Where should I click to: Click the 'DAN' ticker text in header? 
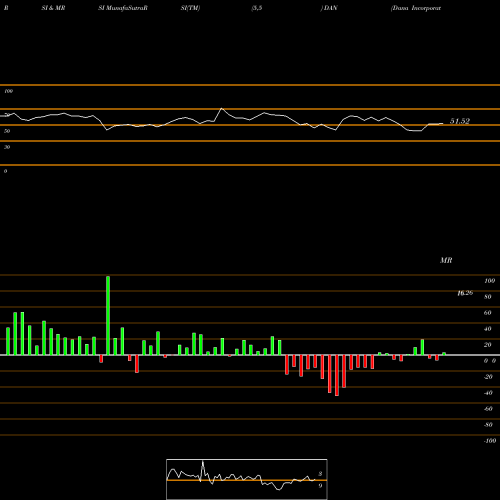[331, 8]
